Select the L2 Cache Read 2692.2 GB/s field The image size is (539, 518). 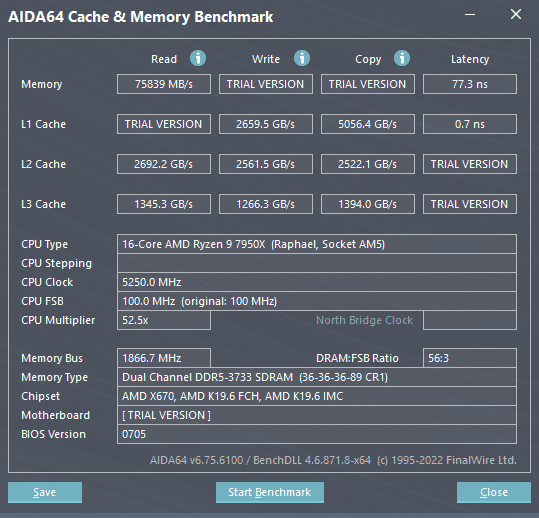tap(164, 164)
